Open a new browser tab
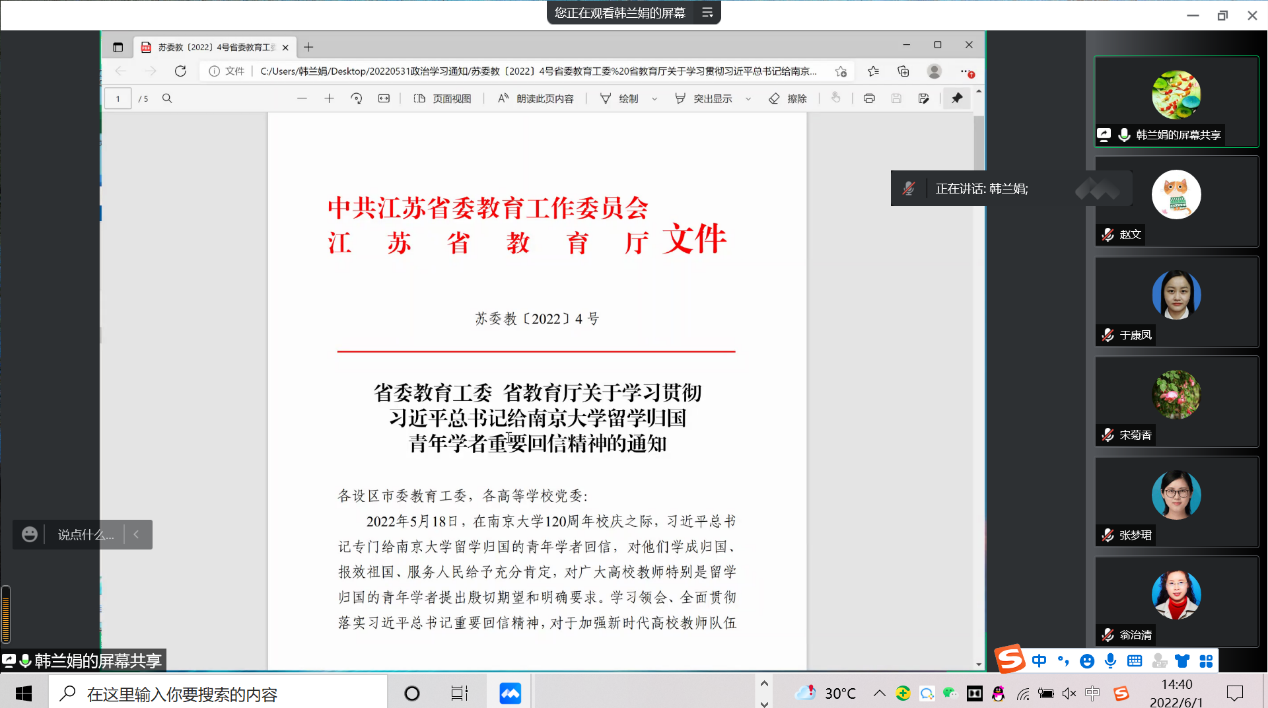Image resolution: width=1268 pixels, height=708 pixels. (x=308, y=47)
